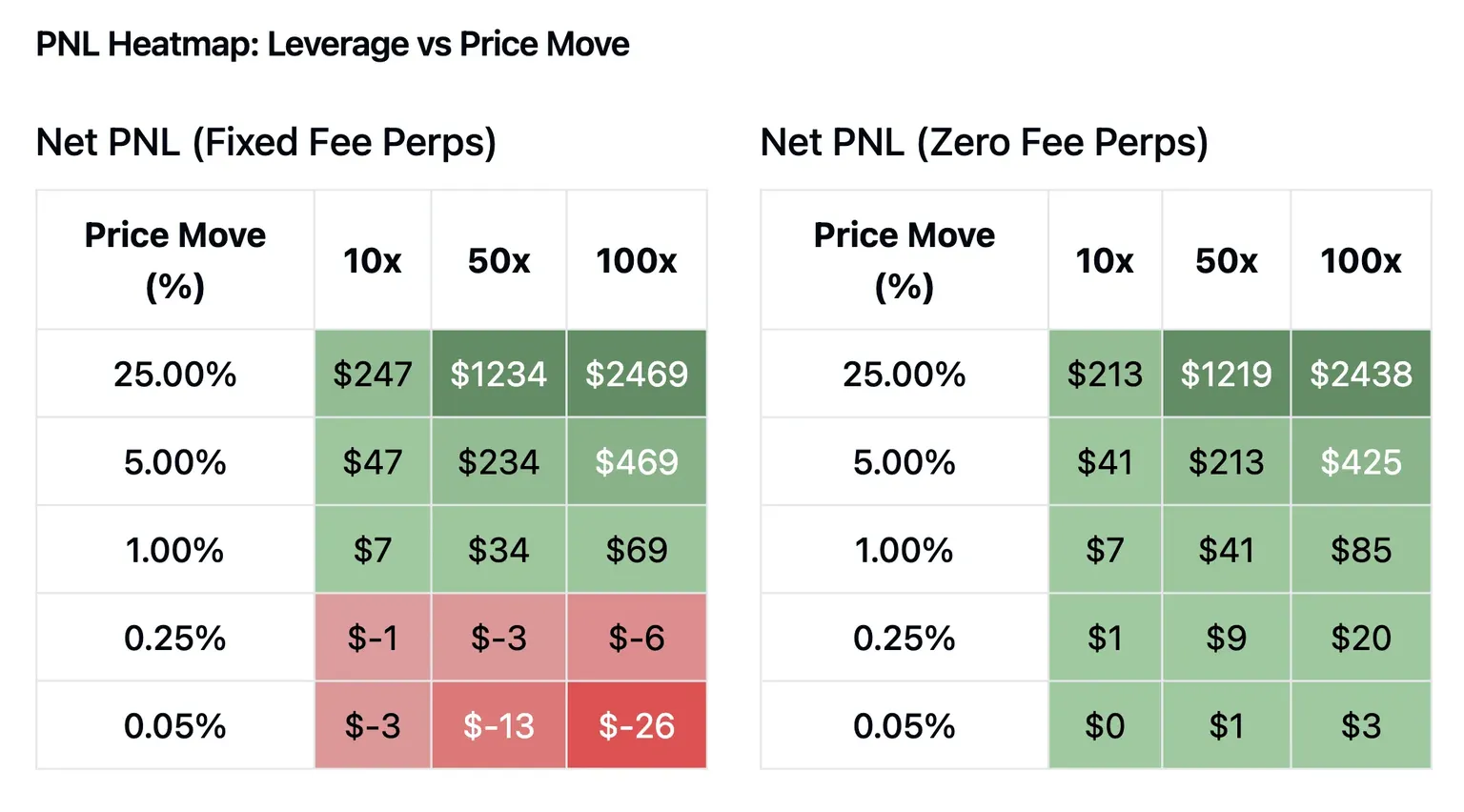Select the $0 cell in Zero Fee table

click(x=1105, y=725)
